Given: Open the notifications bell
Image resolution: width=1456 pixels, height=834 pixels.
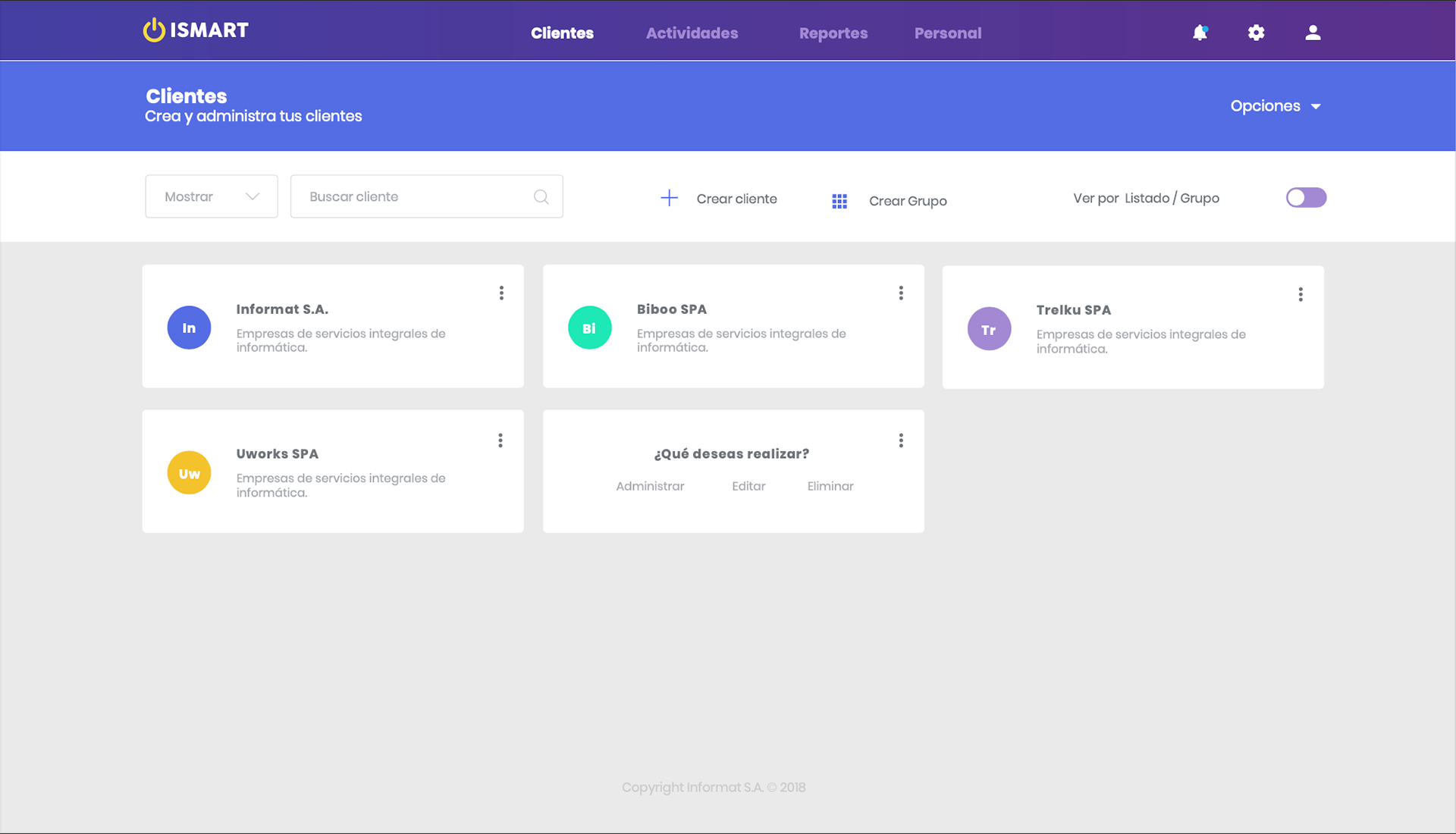Looking at the screenshot, I should 1200,33.
